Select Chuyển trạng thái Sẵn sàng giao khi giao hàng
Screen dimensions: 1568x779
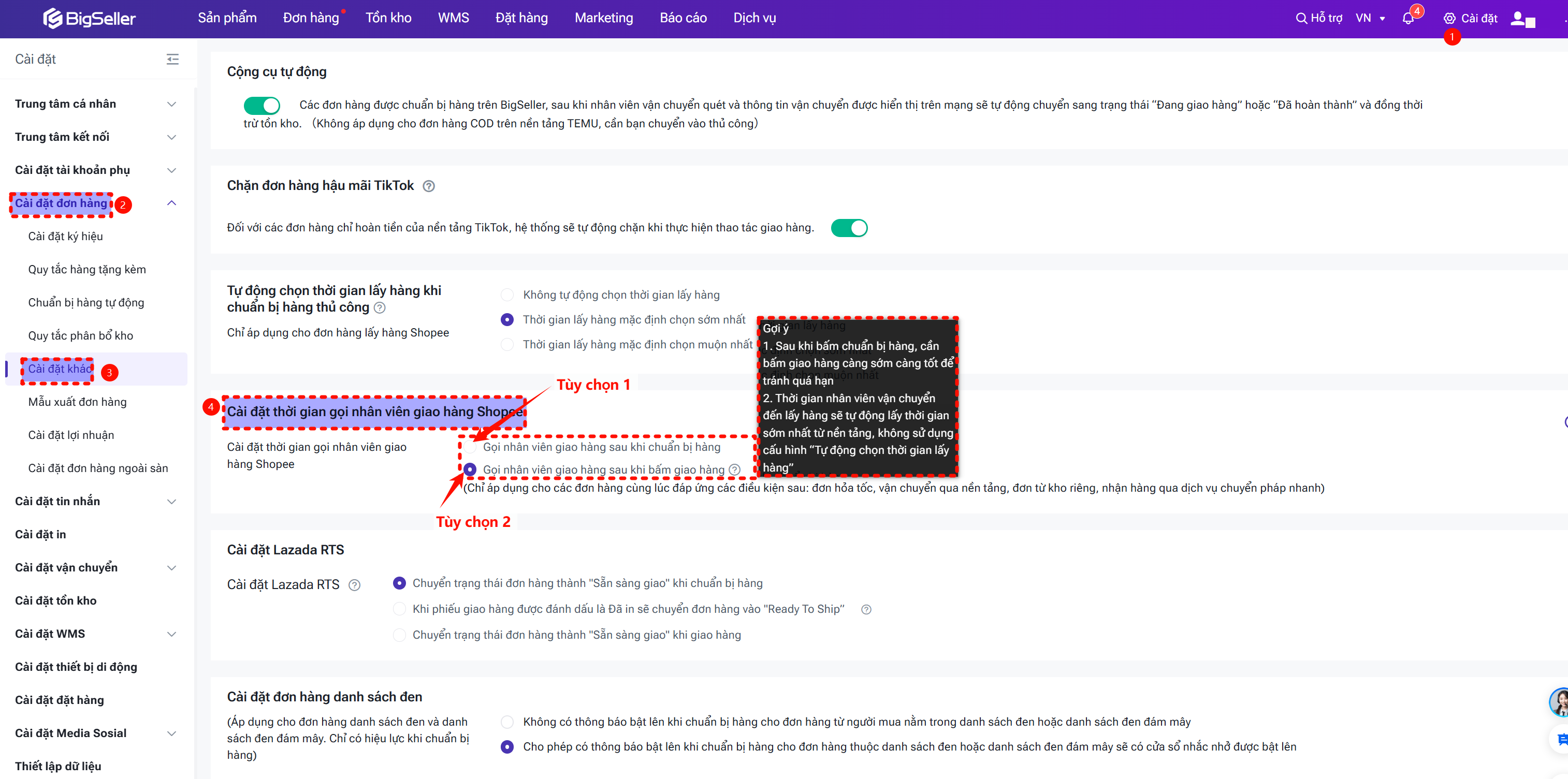tap(399, 635)
